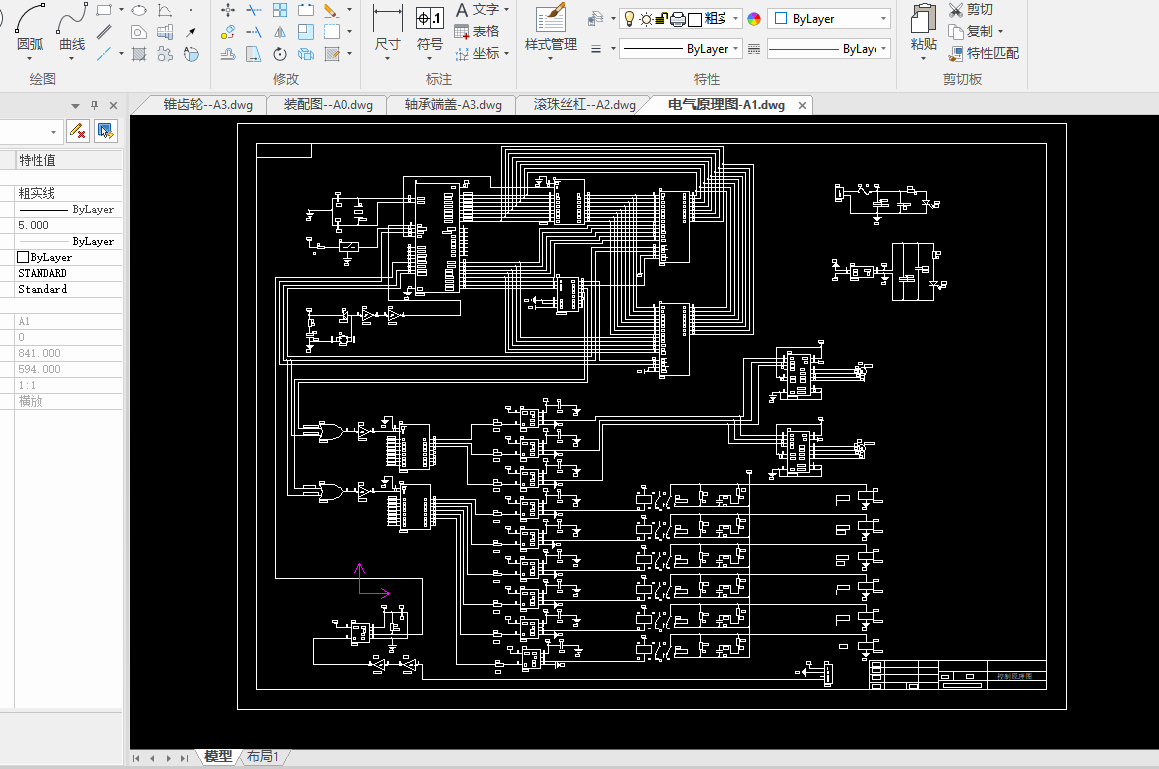Screen dimensions: 1159x769
Task: Open the layer manager stack icon
Action: [596, 19]
